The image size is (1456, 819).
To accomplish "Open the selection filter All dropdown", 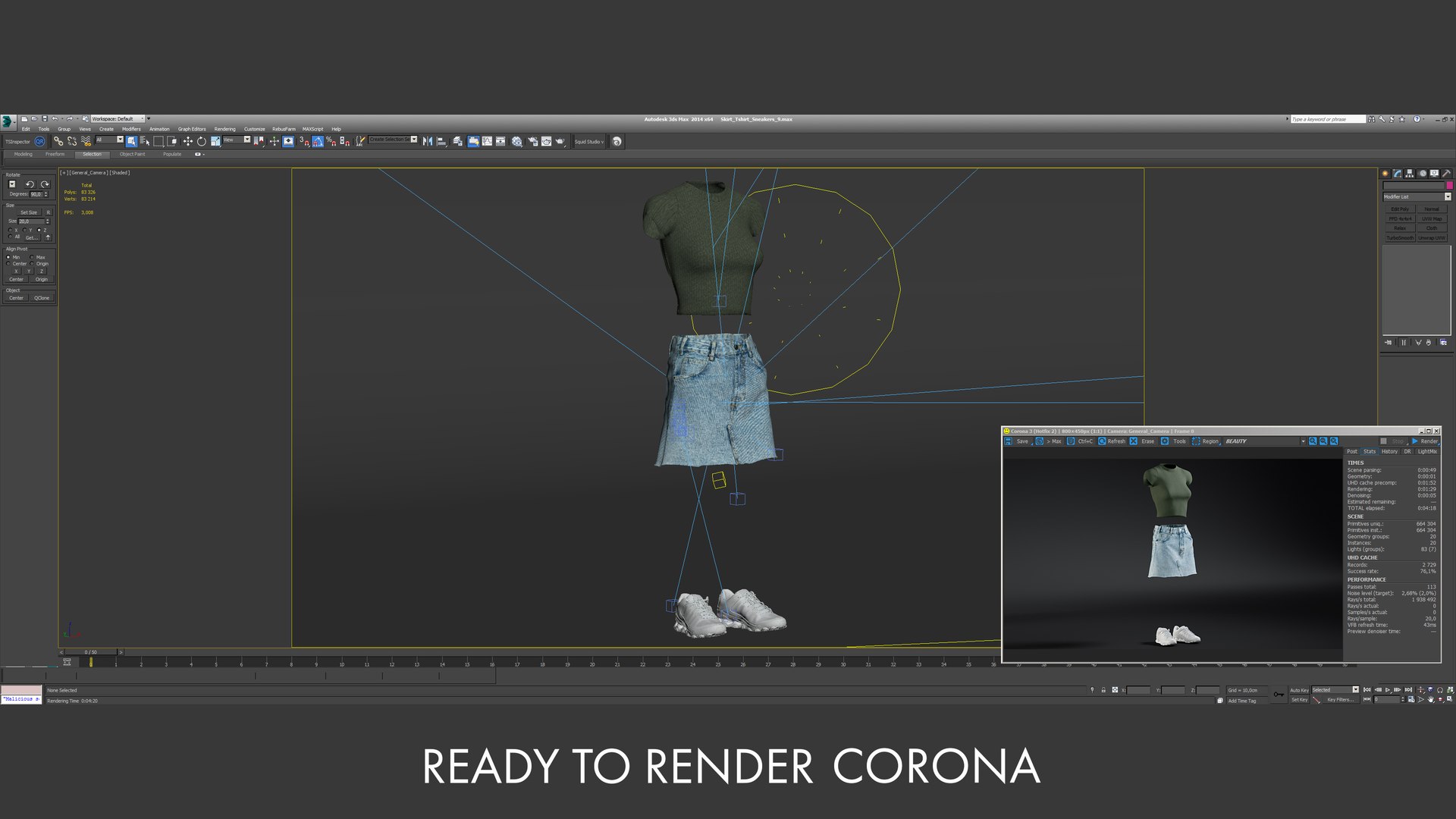I will 109,140.
